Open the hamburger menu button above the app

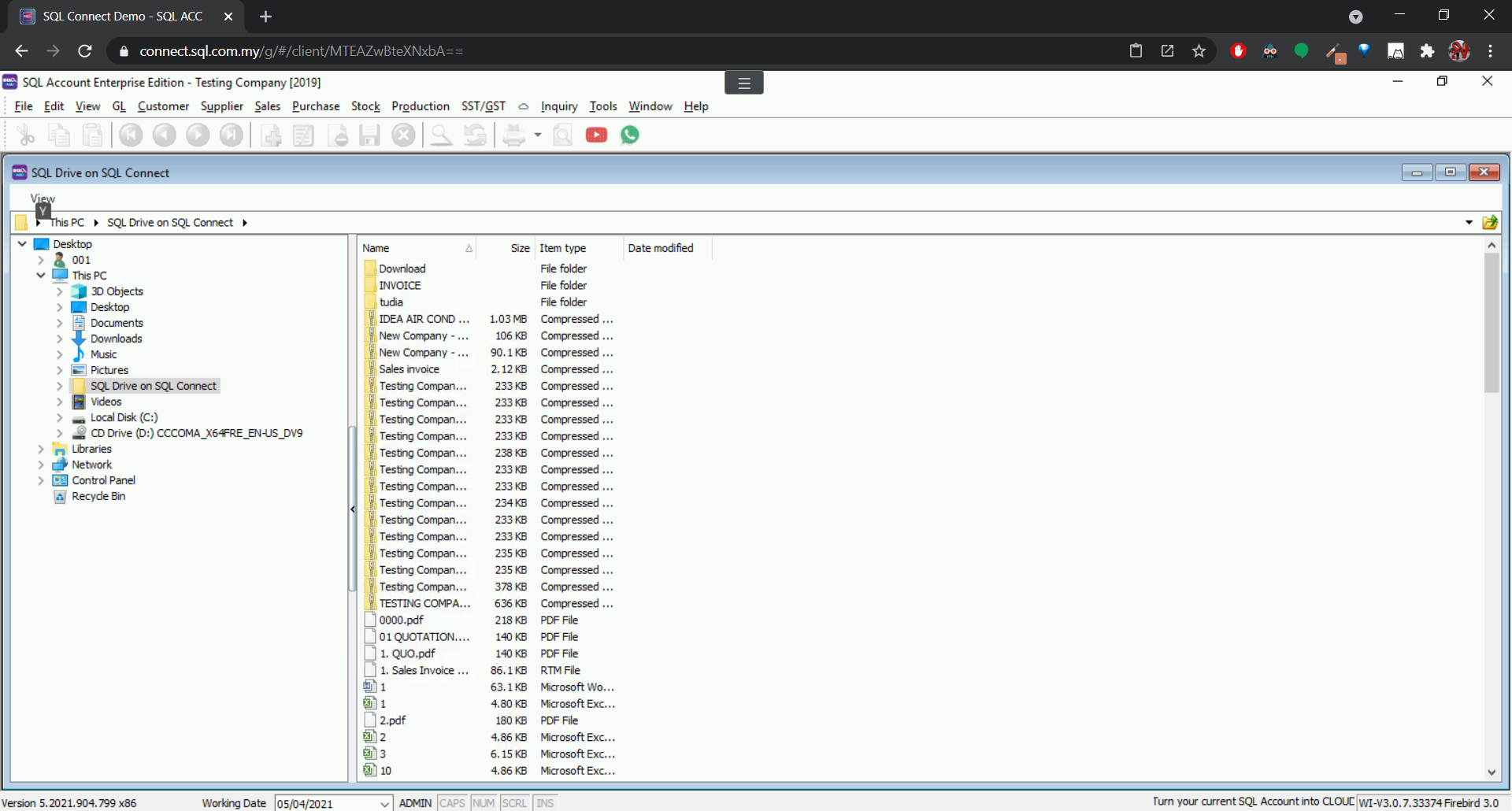[x=743, y=83]
